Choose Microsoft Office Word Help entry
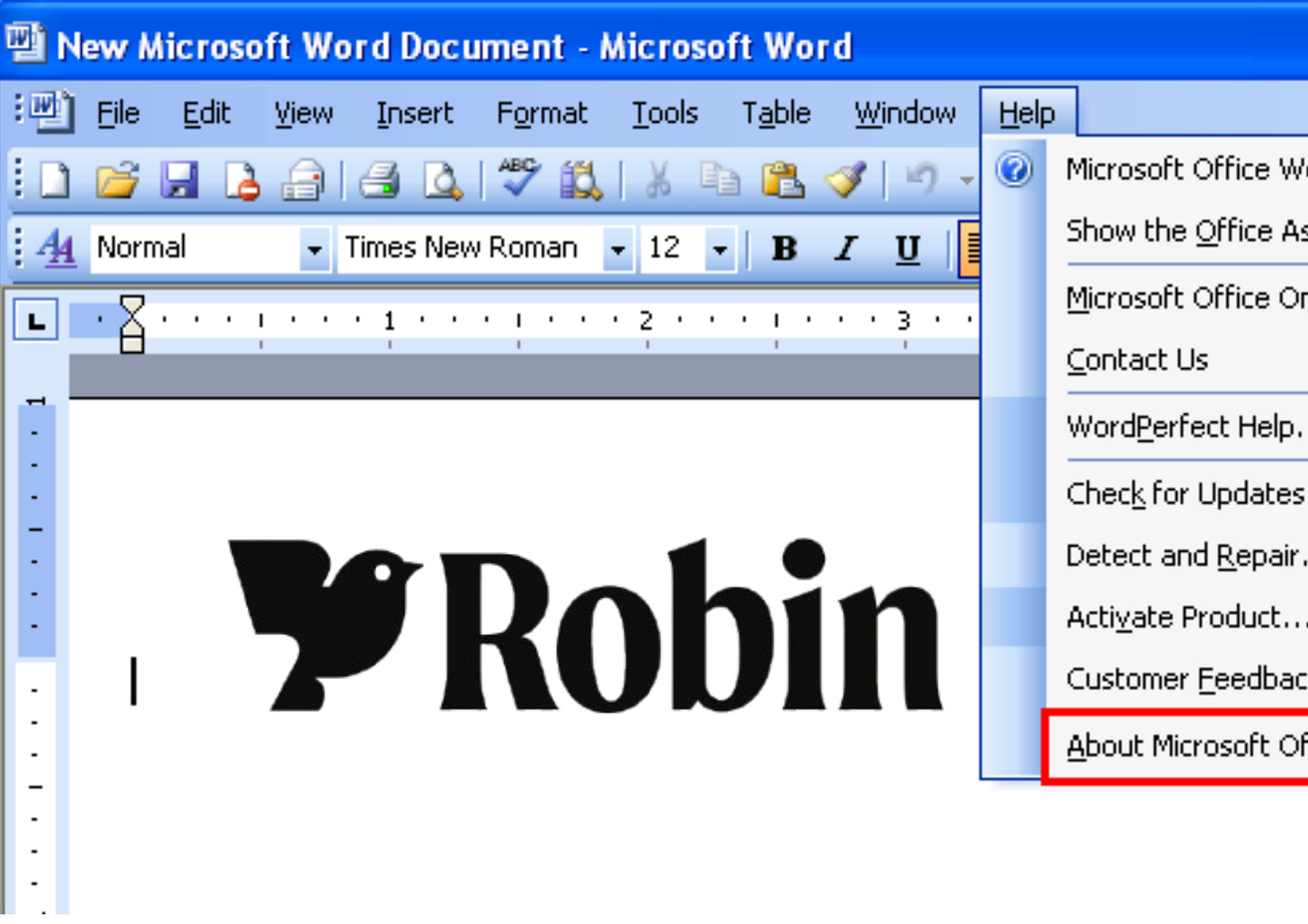 [x=1177, y=169]
